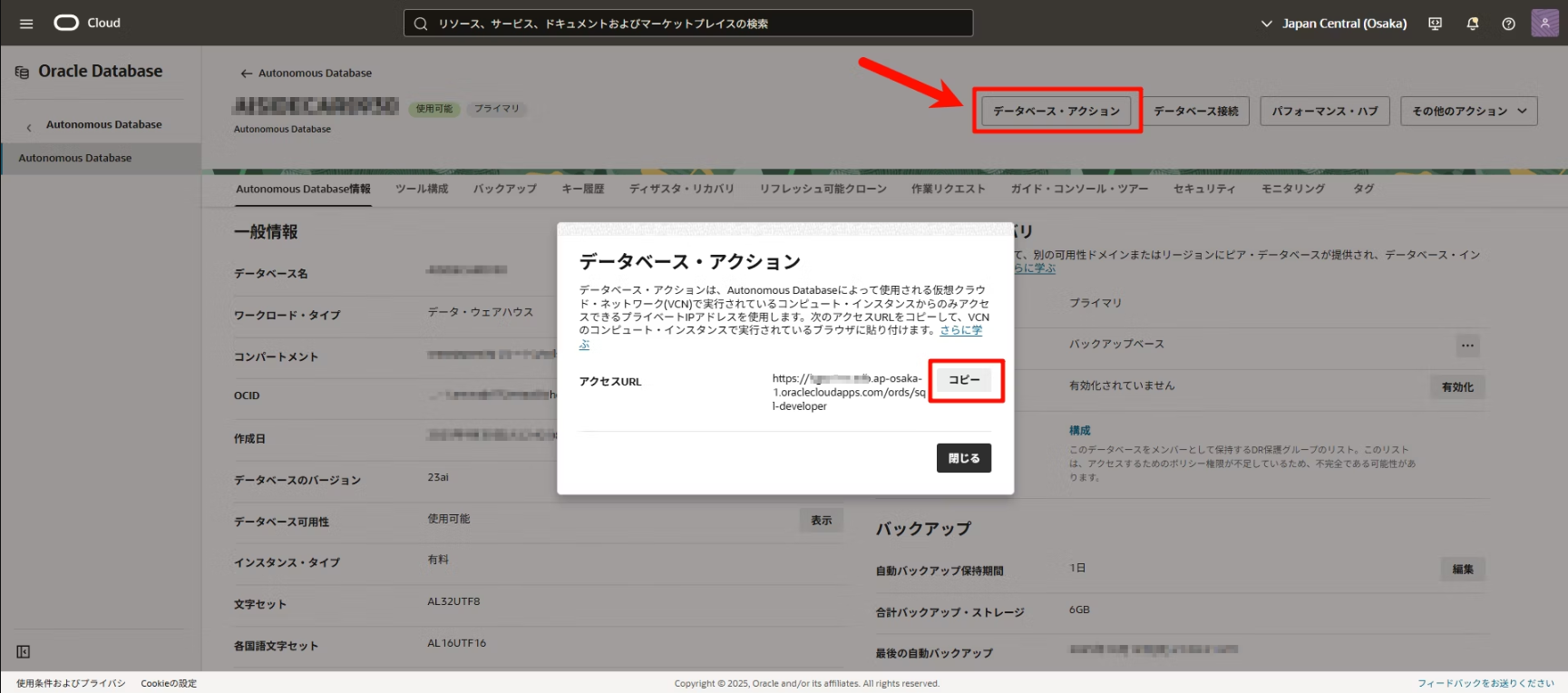Open the Cloud Shell developer tools icon
The height and width of the screenshot is (693, 1568).
coord(1435,24)
